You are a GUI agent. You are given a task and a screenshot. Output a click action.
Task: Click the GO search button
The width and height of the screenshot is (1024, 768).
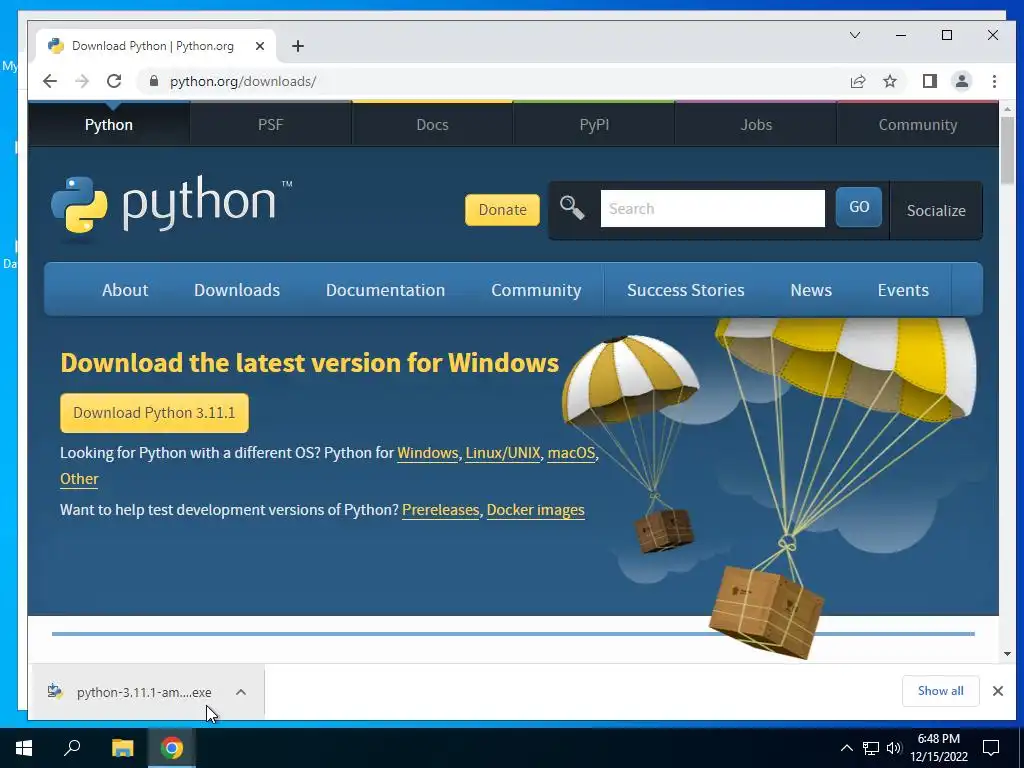click(859, 207)
